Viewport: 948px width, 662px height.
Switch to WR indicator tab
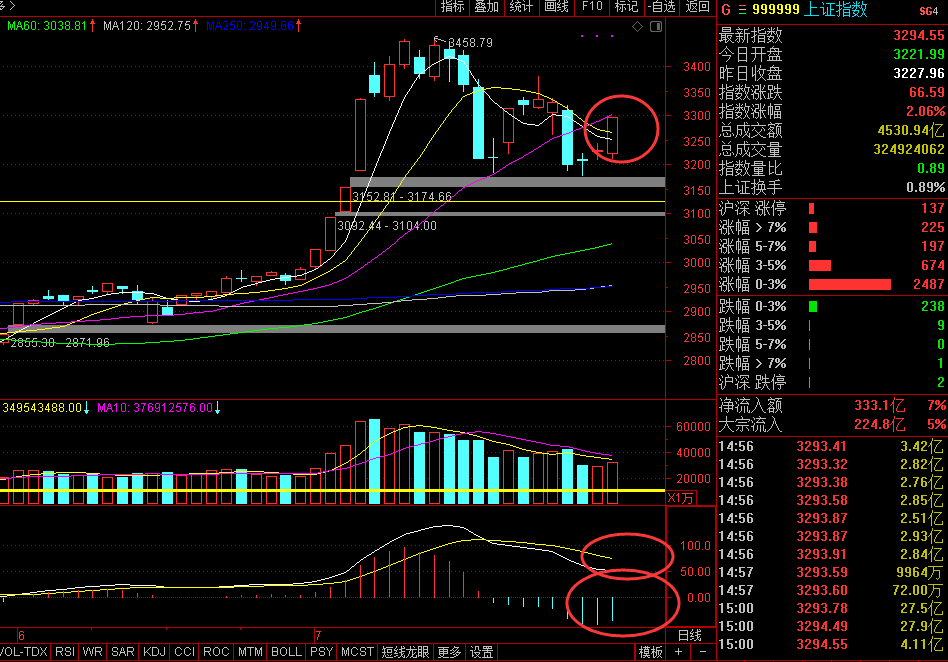click(x=93, y=652)
